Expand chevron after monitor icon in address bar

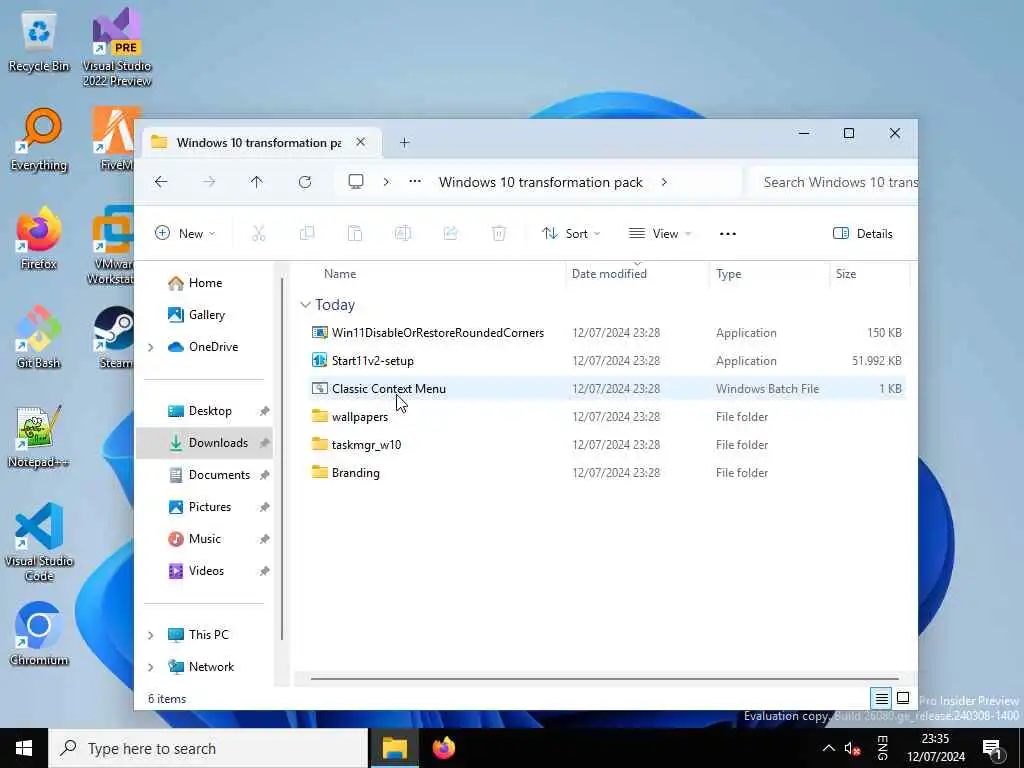(x=386, y=182)
